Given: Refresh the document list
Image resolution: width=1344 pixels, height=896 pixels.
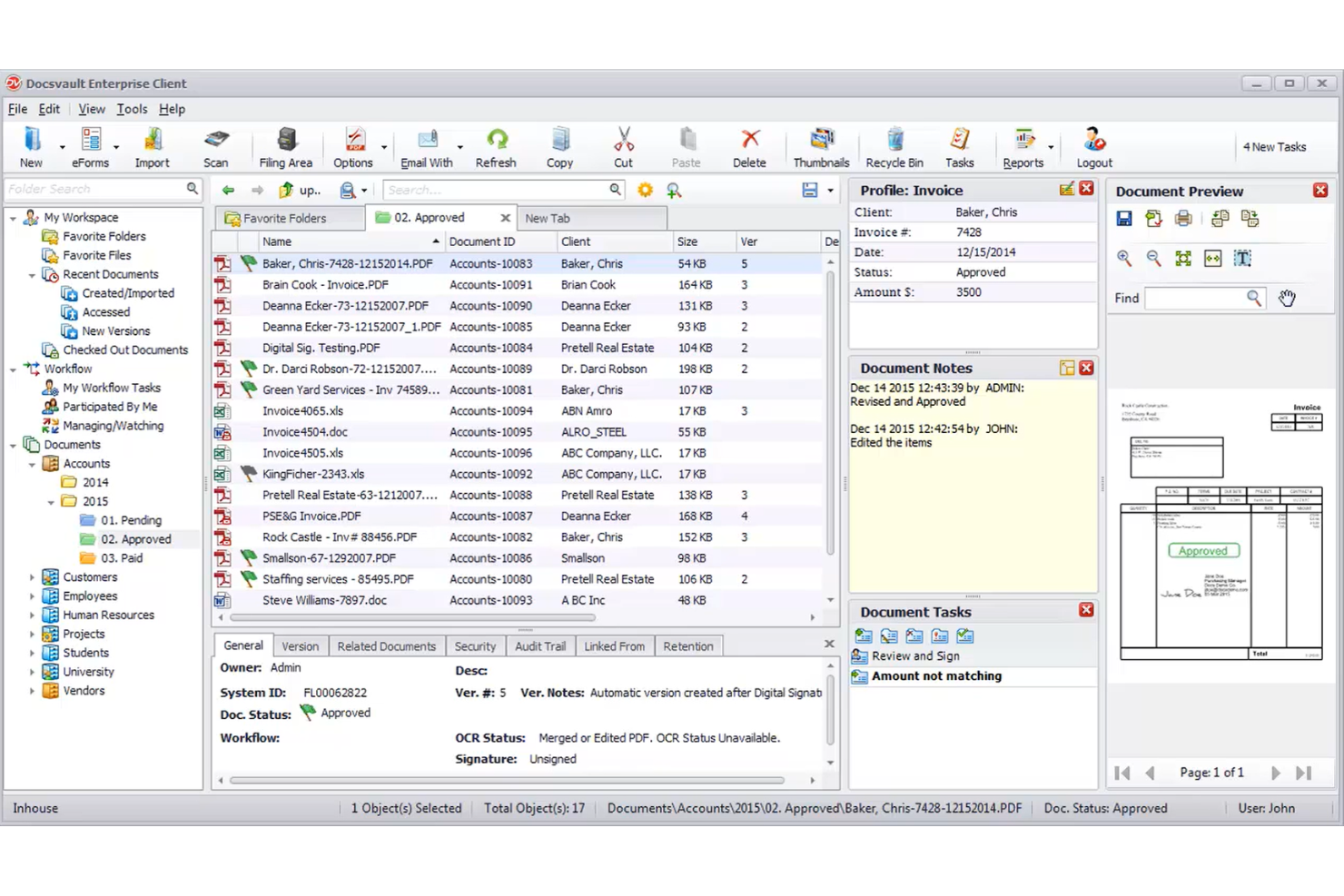Looking at the screenshot, I should click(x=496, y=147).
